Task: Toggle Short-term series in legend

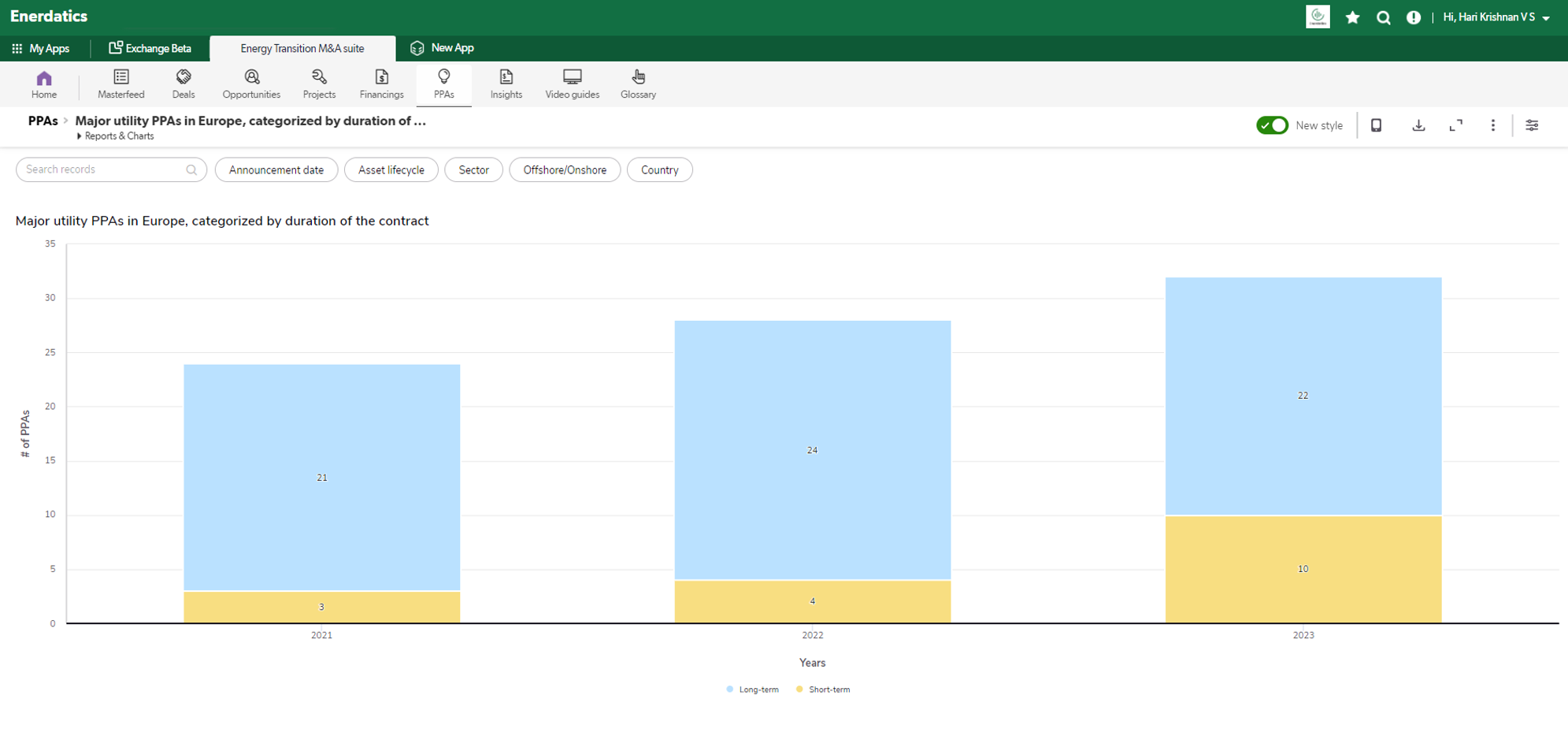Action: pyautogui.click(x=824, y=690)
